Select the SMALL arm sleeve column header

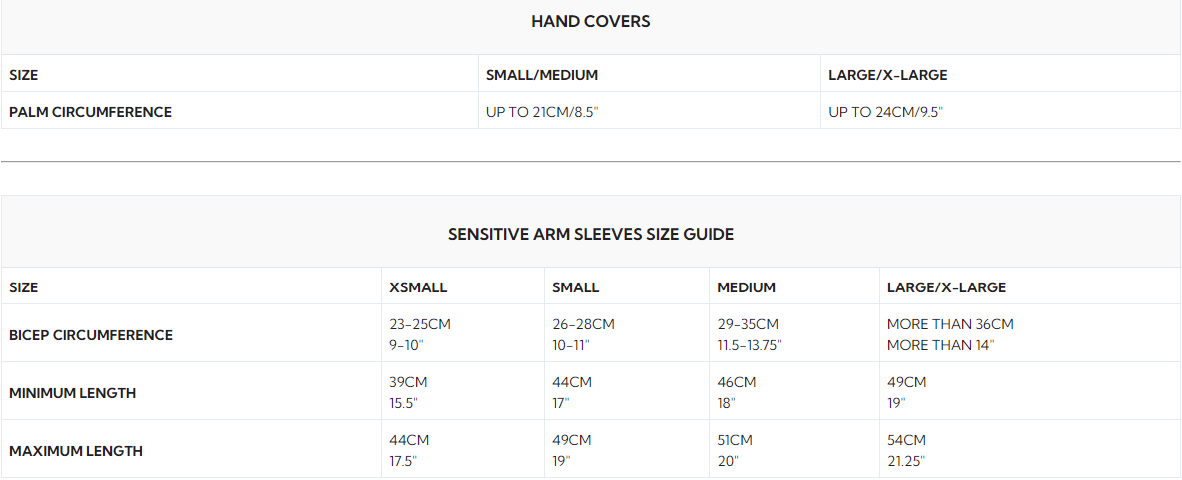[575, 288]
